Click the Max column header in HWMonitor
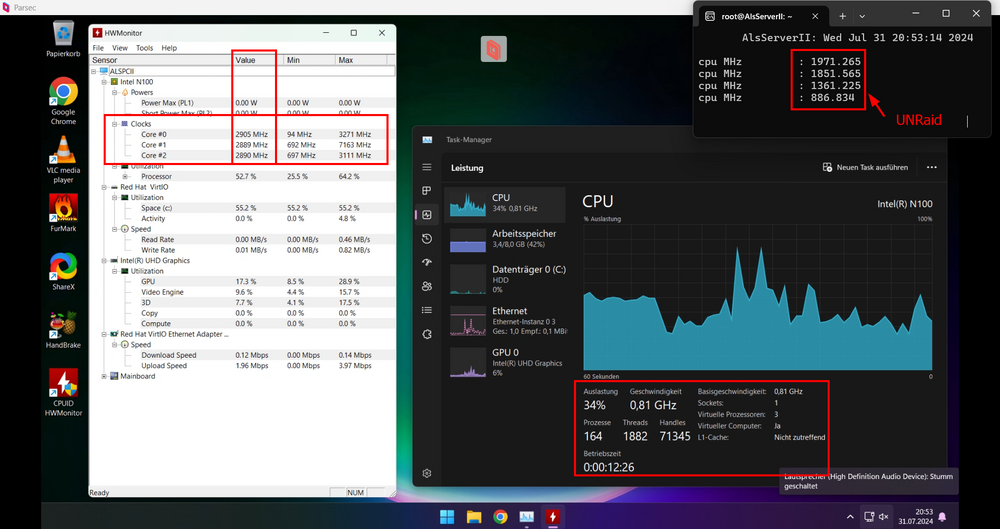 [361, 60]
